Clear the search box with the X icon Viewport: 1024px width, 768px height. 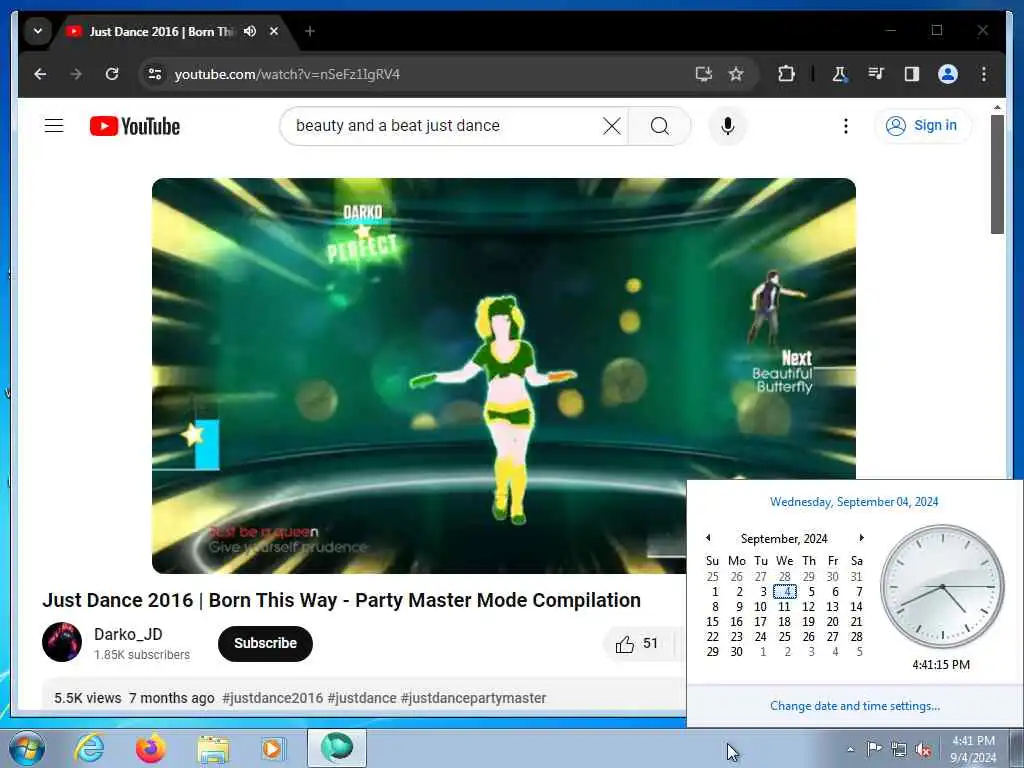tap(612, 125)
